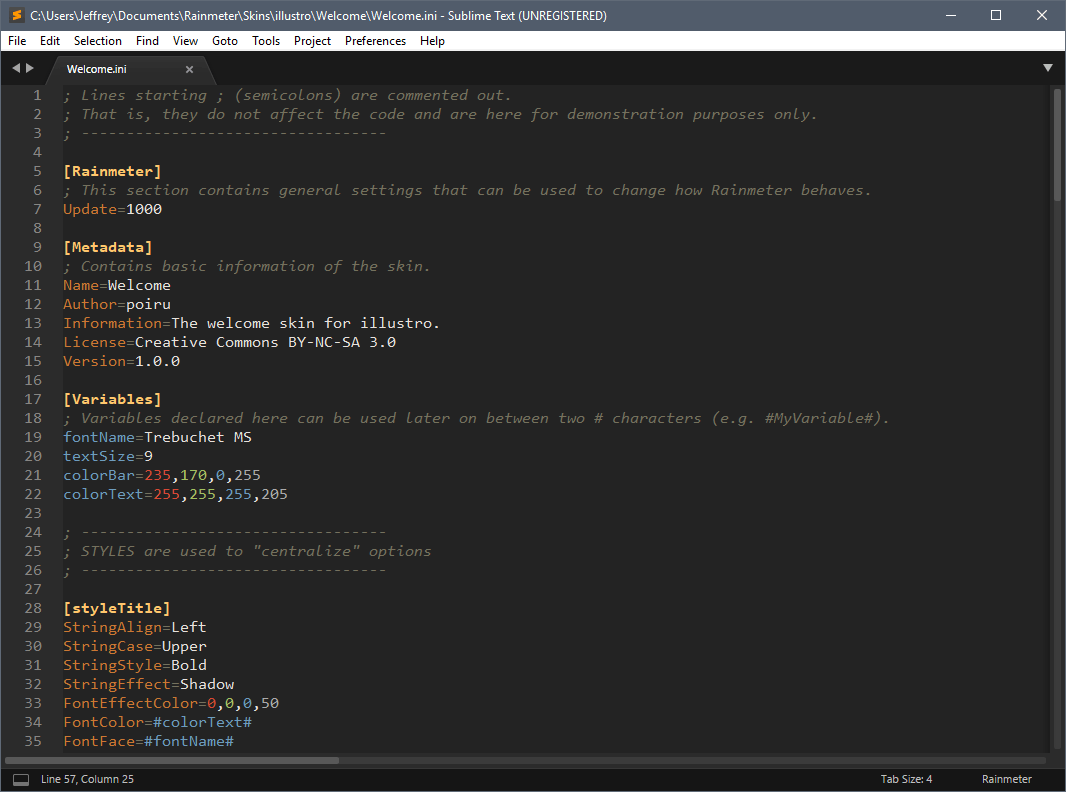Click the Update=1000 line
Viewport: 1066px width, 792px height.
(x=112, y=209)
